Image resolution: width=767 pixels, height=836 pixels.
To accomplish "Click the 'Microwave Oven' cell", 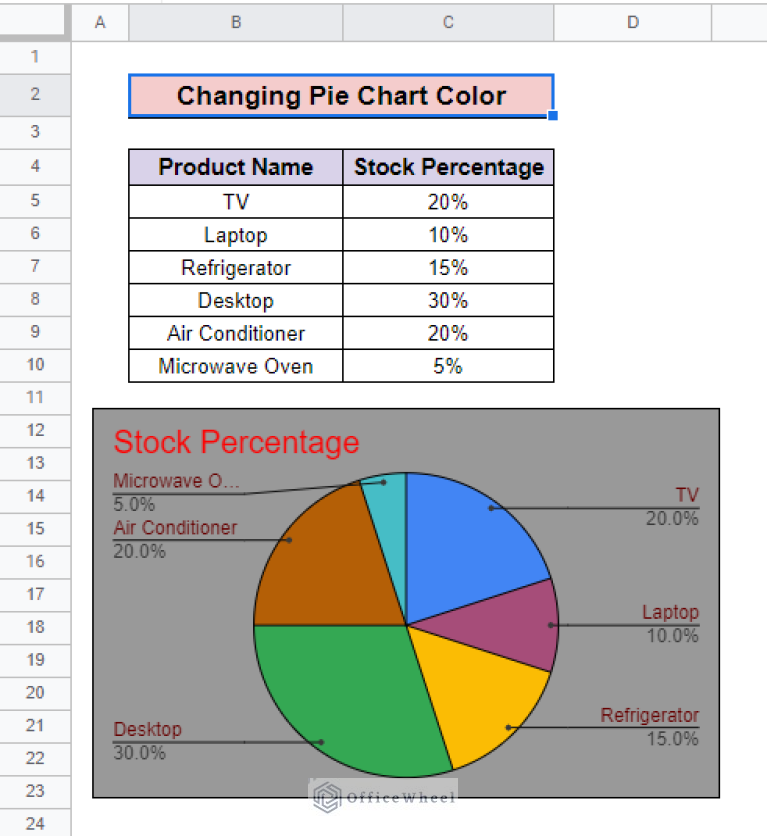I will click(236, 367).
